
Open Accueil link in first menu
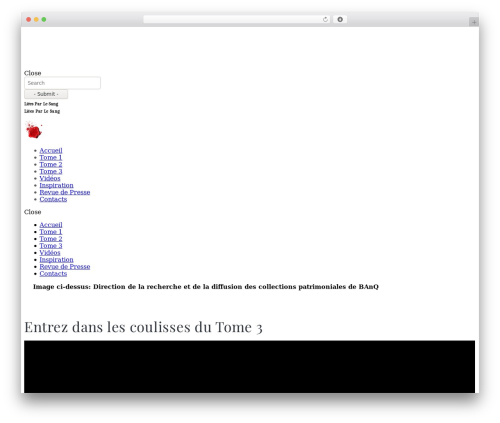[51, 150]
